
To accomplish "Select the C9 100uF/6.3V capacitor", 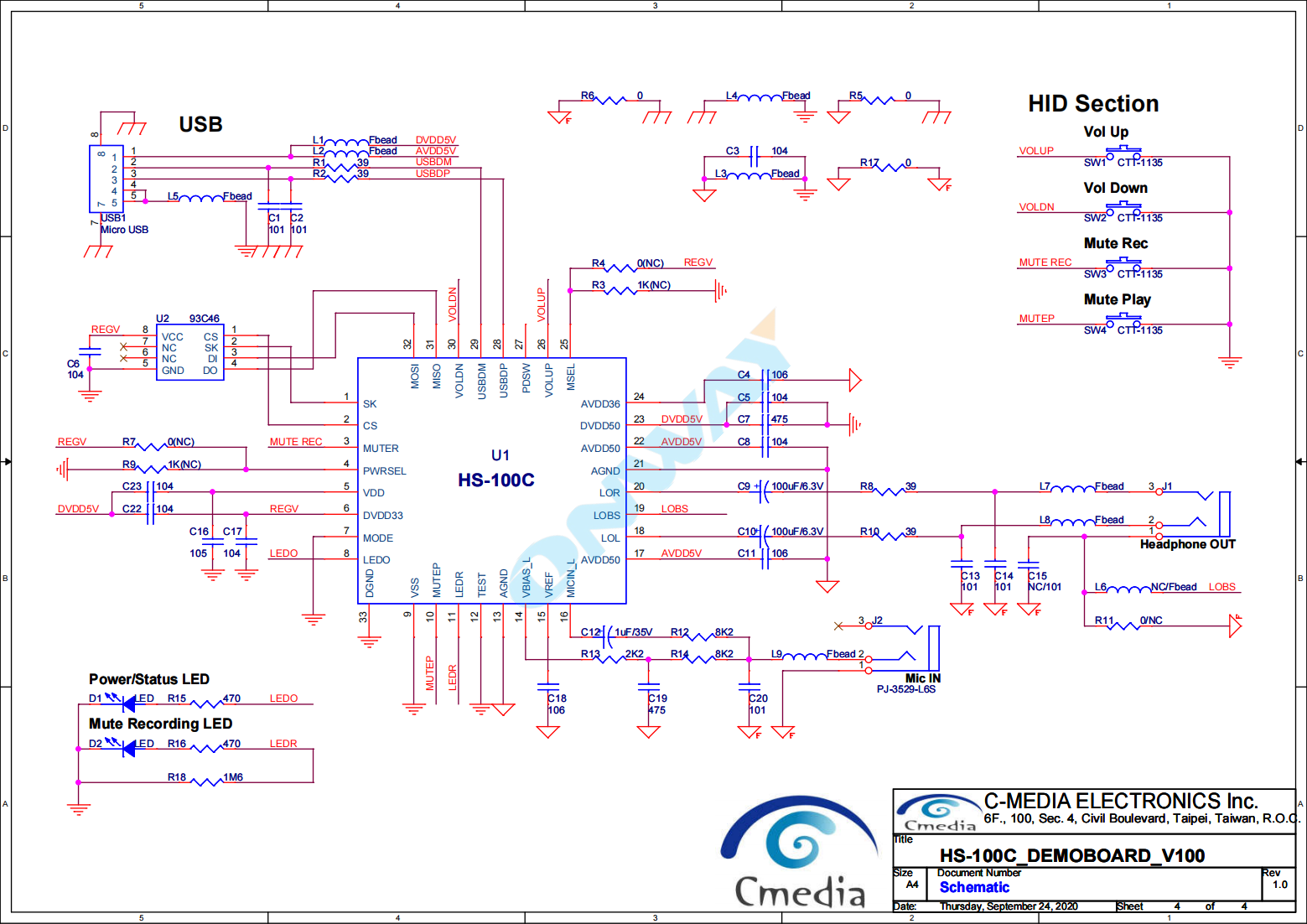I will (x=764, y=492).
